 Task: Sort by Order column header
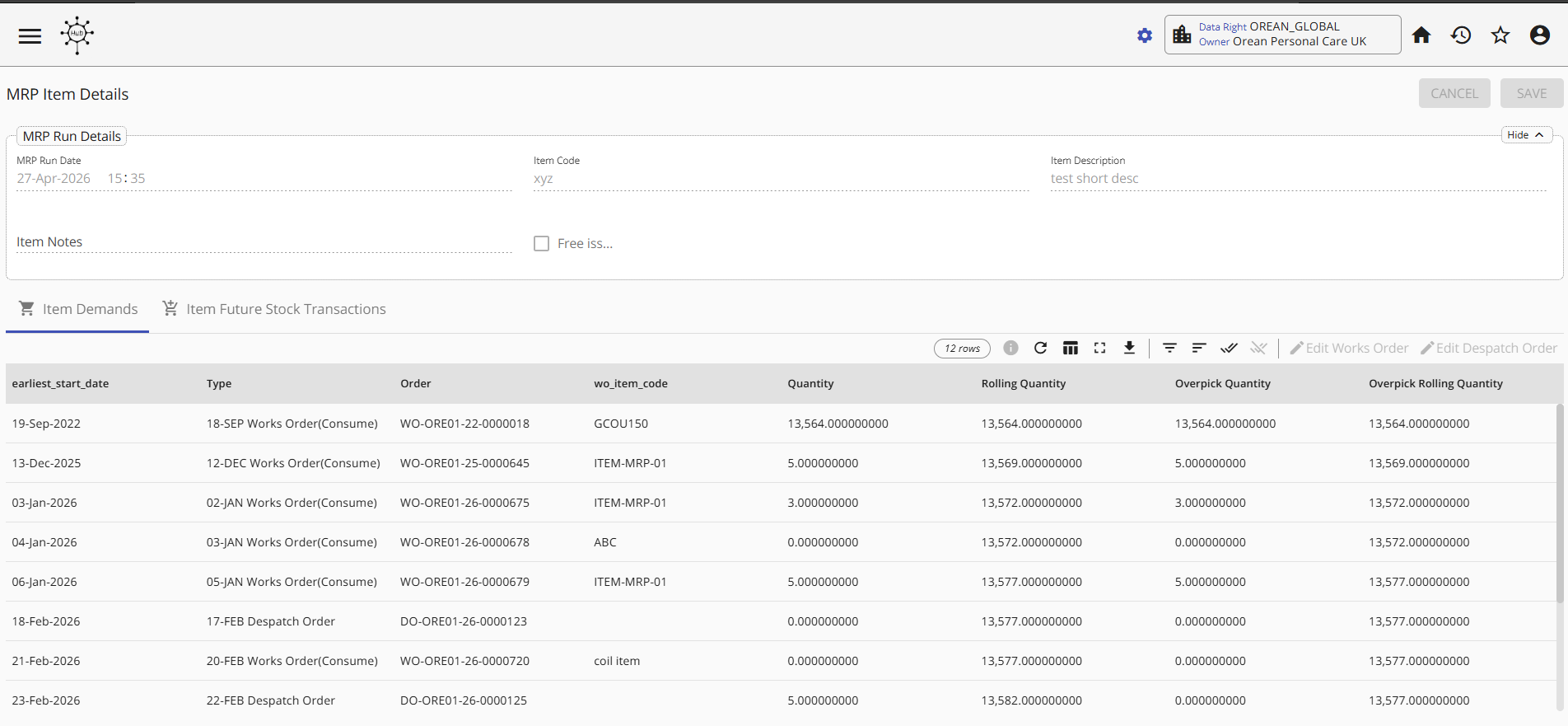pos(416,383)
